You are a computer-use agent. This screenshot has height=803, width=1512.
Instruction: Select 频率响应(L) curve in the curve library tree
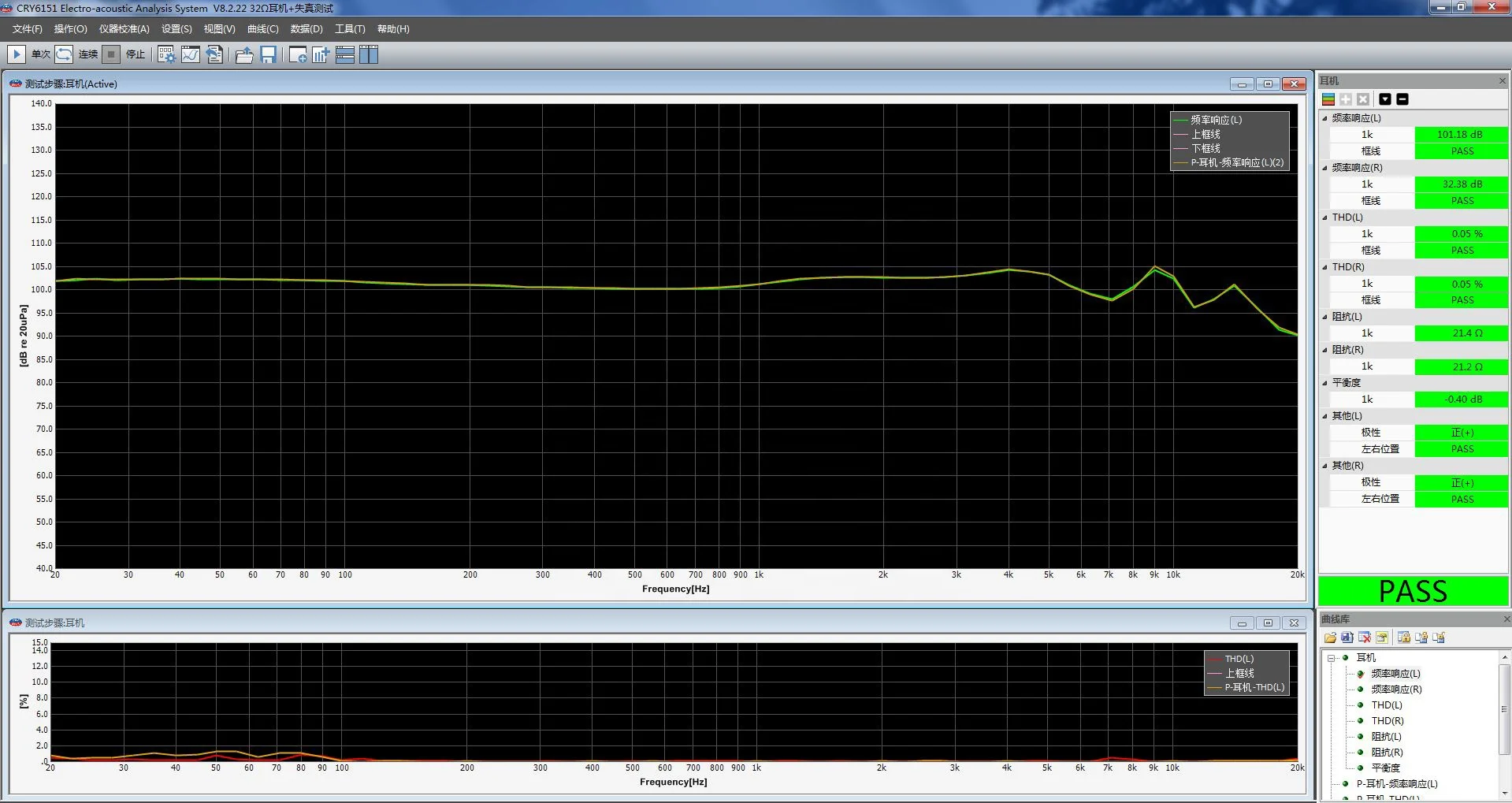coord(1395,674)
